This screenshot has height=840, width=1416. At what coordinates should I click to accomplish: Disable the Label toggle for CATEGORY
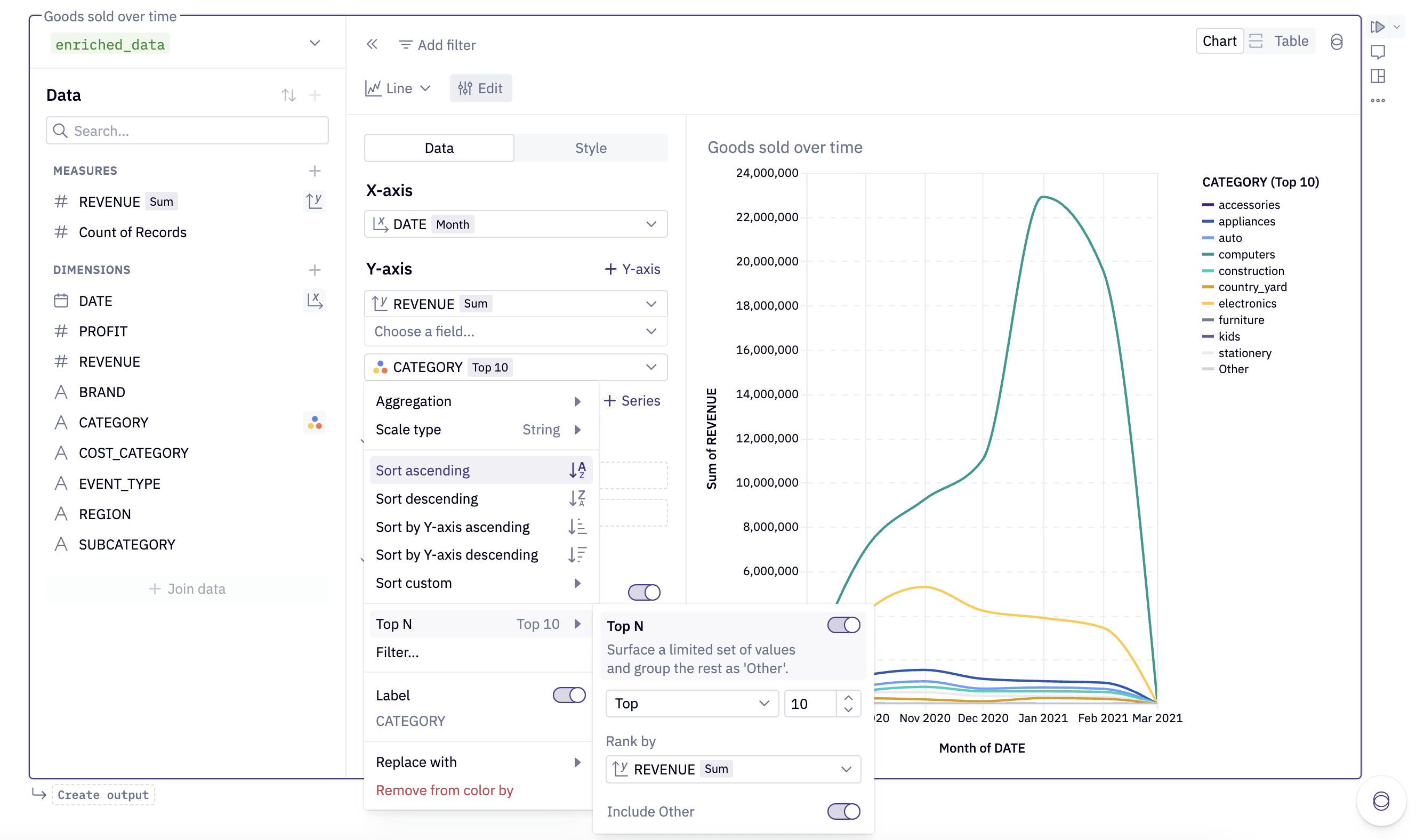pos(568,695)
